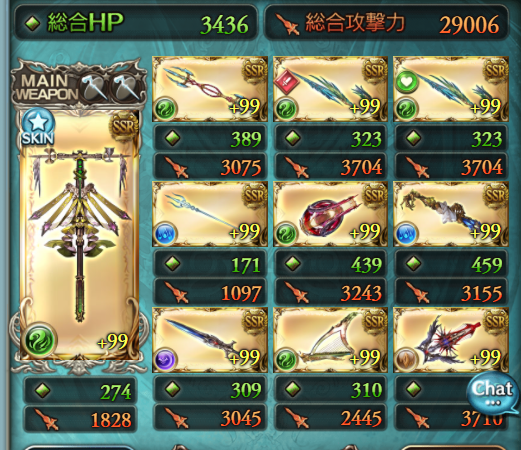Click the 総合攻撃力 29006 total panel
521x450 pixels.
[387, 23]
